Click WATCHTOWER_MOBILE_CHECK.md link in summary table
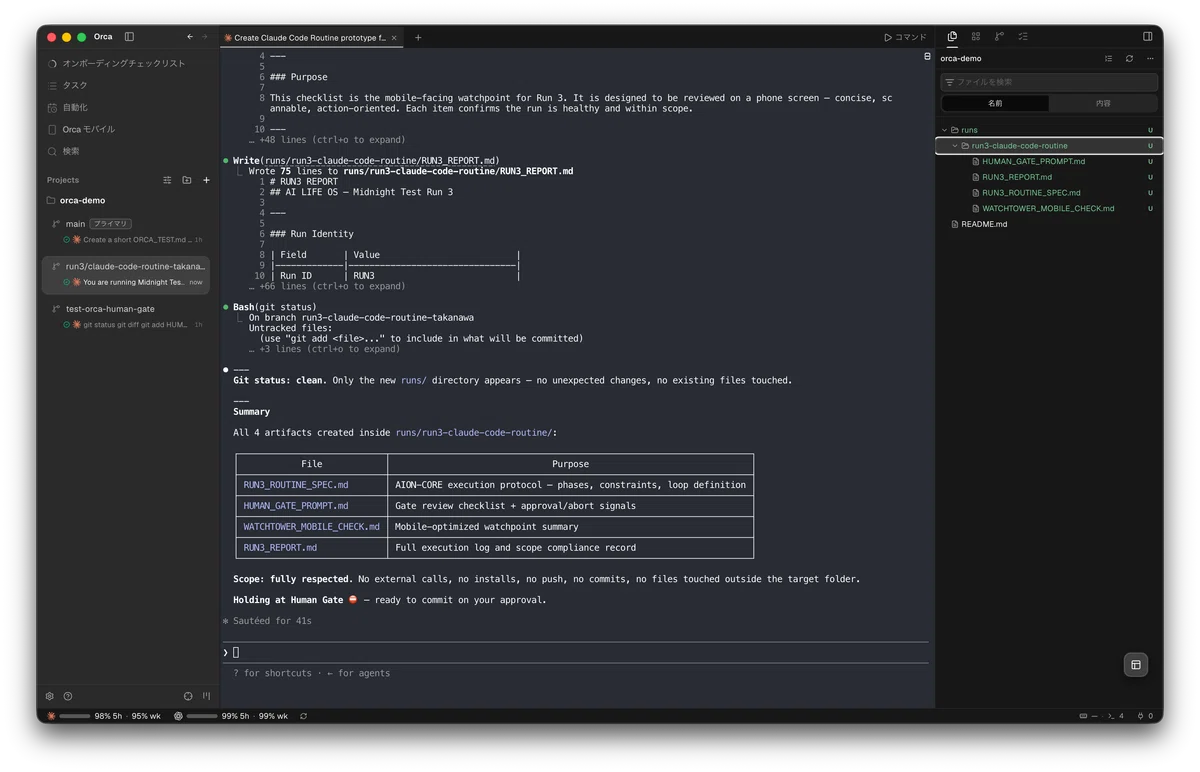Image resolution: width=1200 pixels, height=772 pixels. (x=312, y=527)
